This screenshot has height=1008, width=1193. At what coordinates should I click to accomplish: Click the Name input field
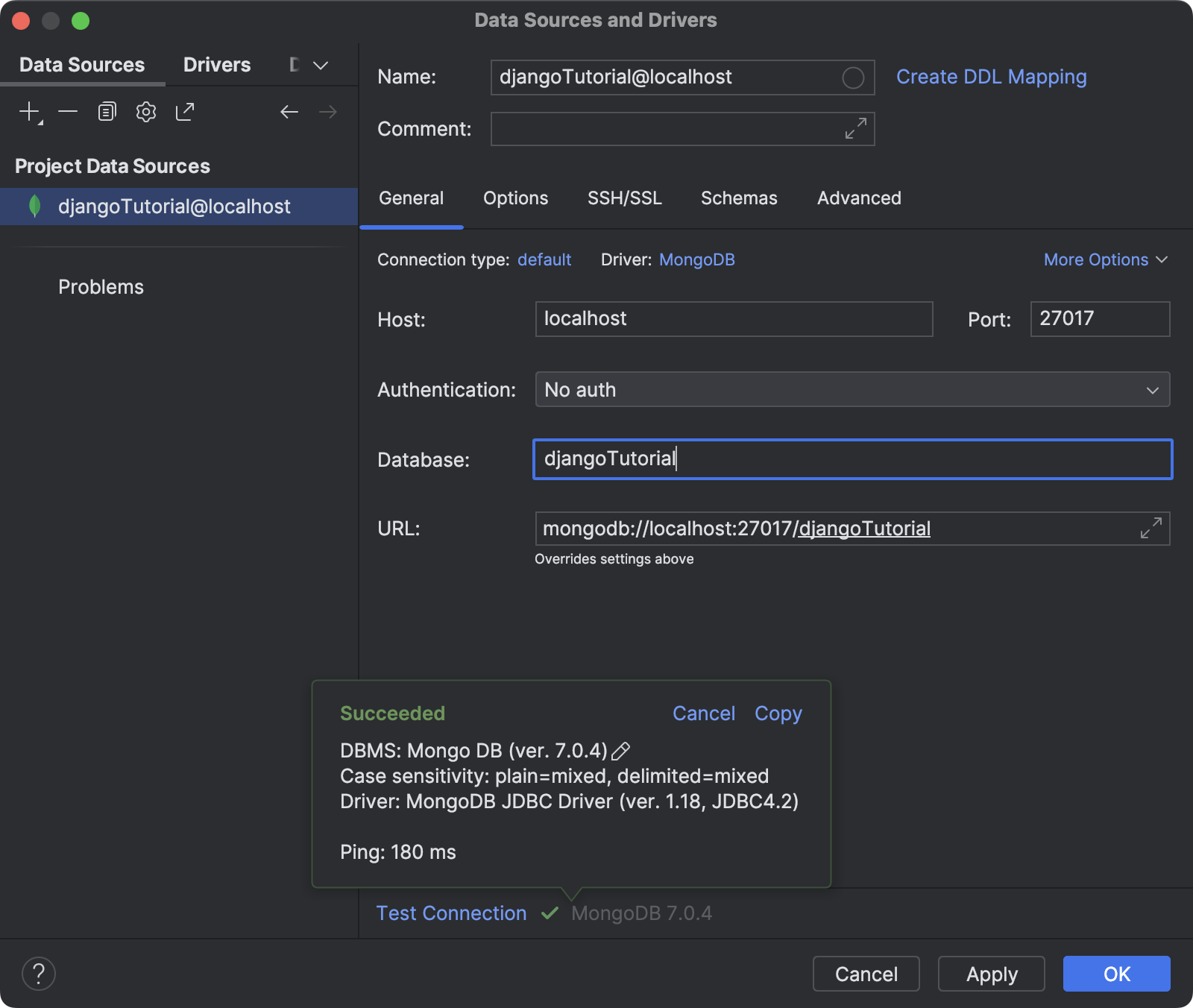[x=682, y=78]
